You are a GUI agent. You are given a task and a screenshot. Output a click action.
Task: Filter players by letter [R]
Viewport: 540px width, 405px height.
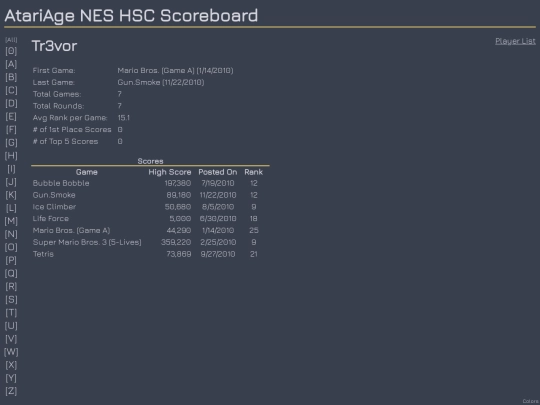[x=11, y=287]
